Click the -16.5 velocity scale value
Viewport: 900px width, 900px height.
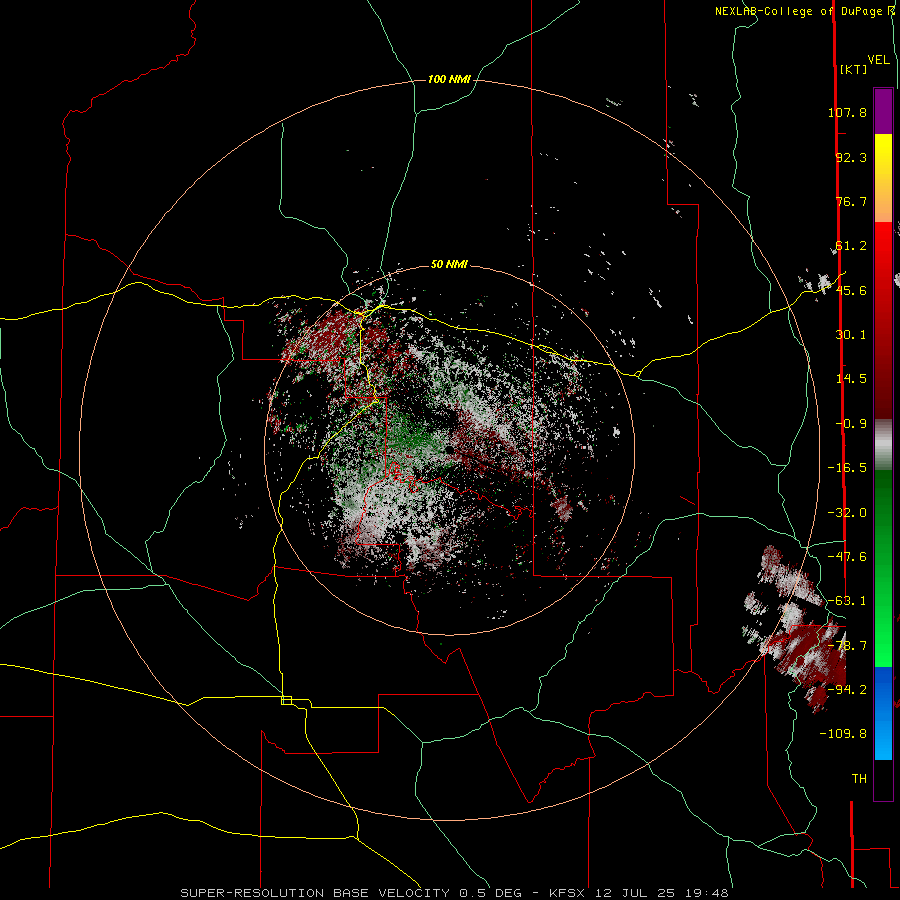click(847, 468)
